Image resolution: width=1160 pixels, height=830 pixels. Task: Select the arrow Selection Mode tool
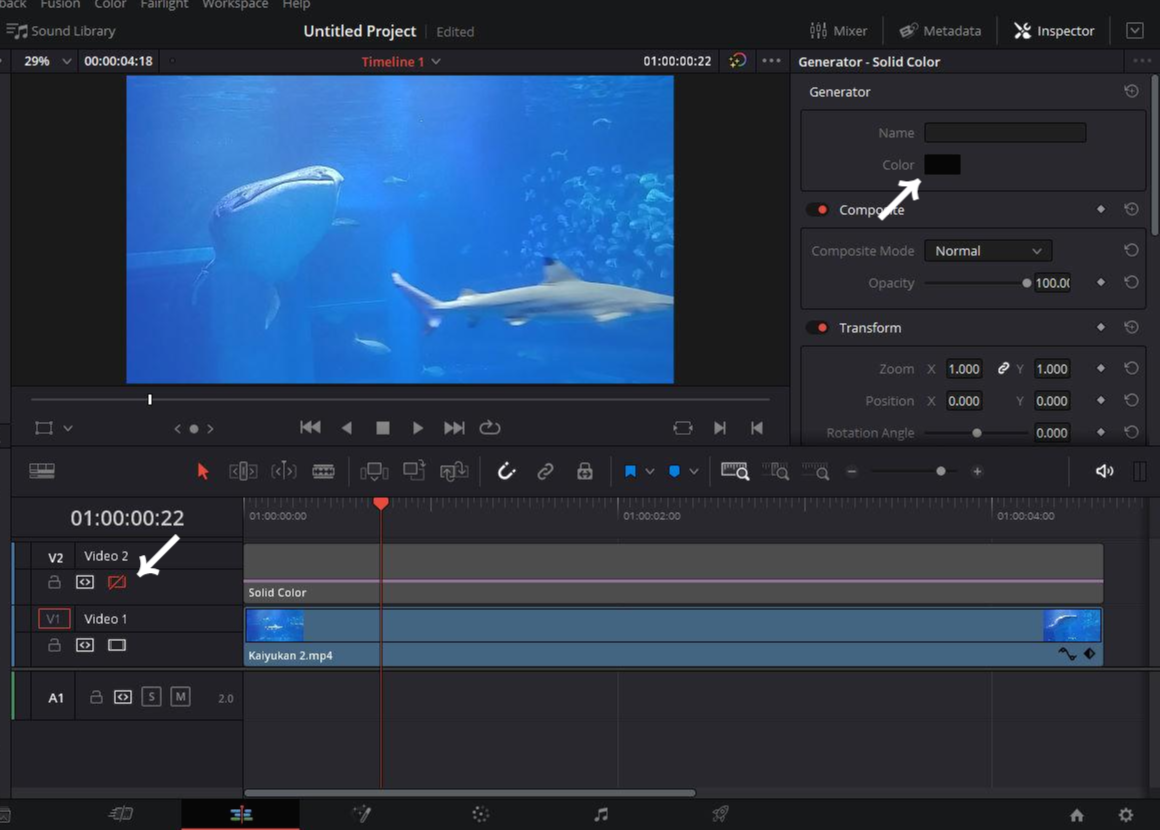coord(203,471)
